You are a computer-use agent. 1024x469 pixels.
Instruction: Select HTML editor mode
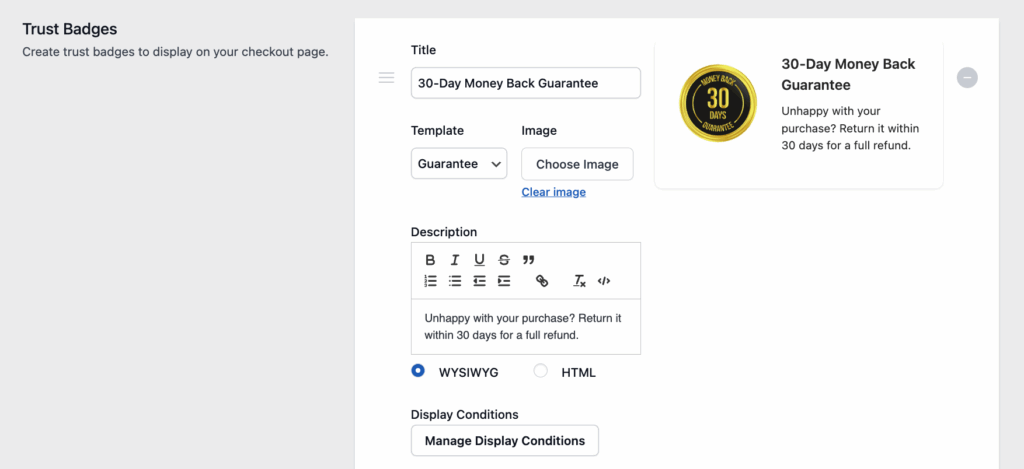(x=540, y=371)
